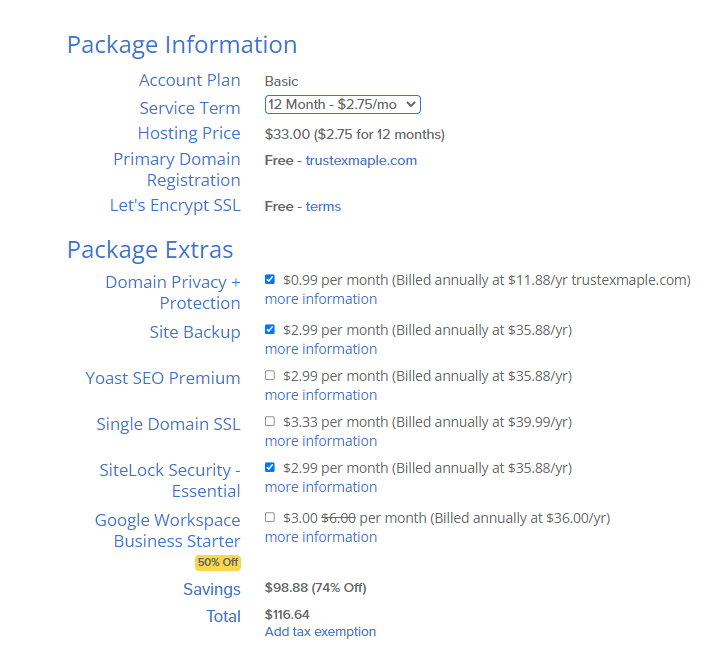
Task: Open more information for Yoast SEO Premium
Action: [321, 395]
